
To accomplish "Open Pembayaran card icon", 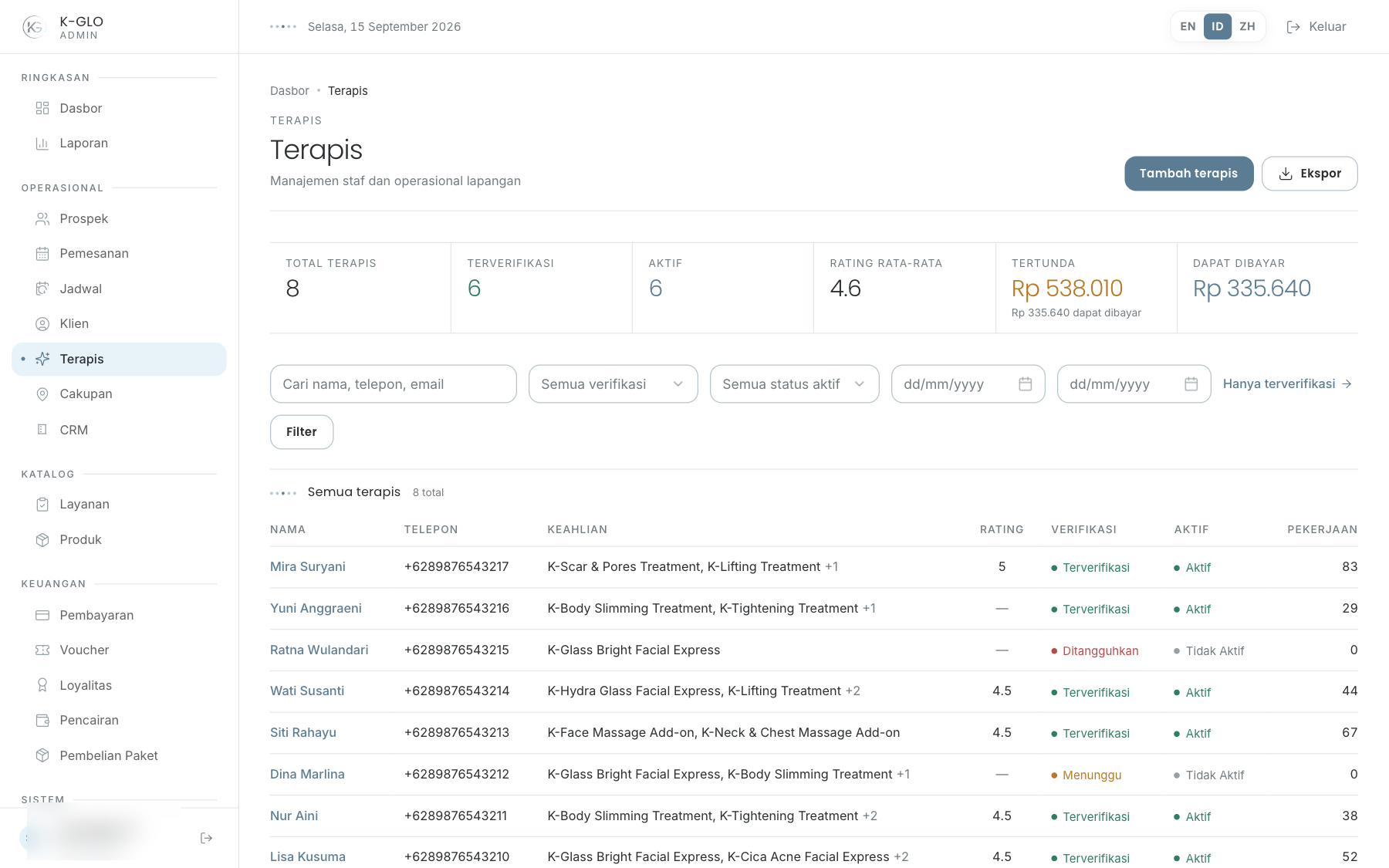I will pos(42,615).
